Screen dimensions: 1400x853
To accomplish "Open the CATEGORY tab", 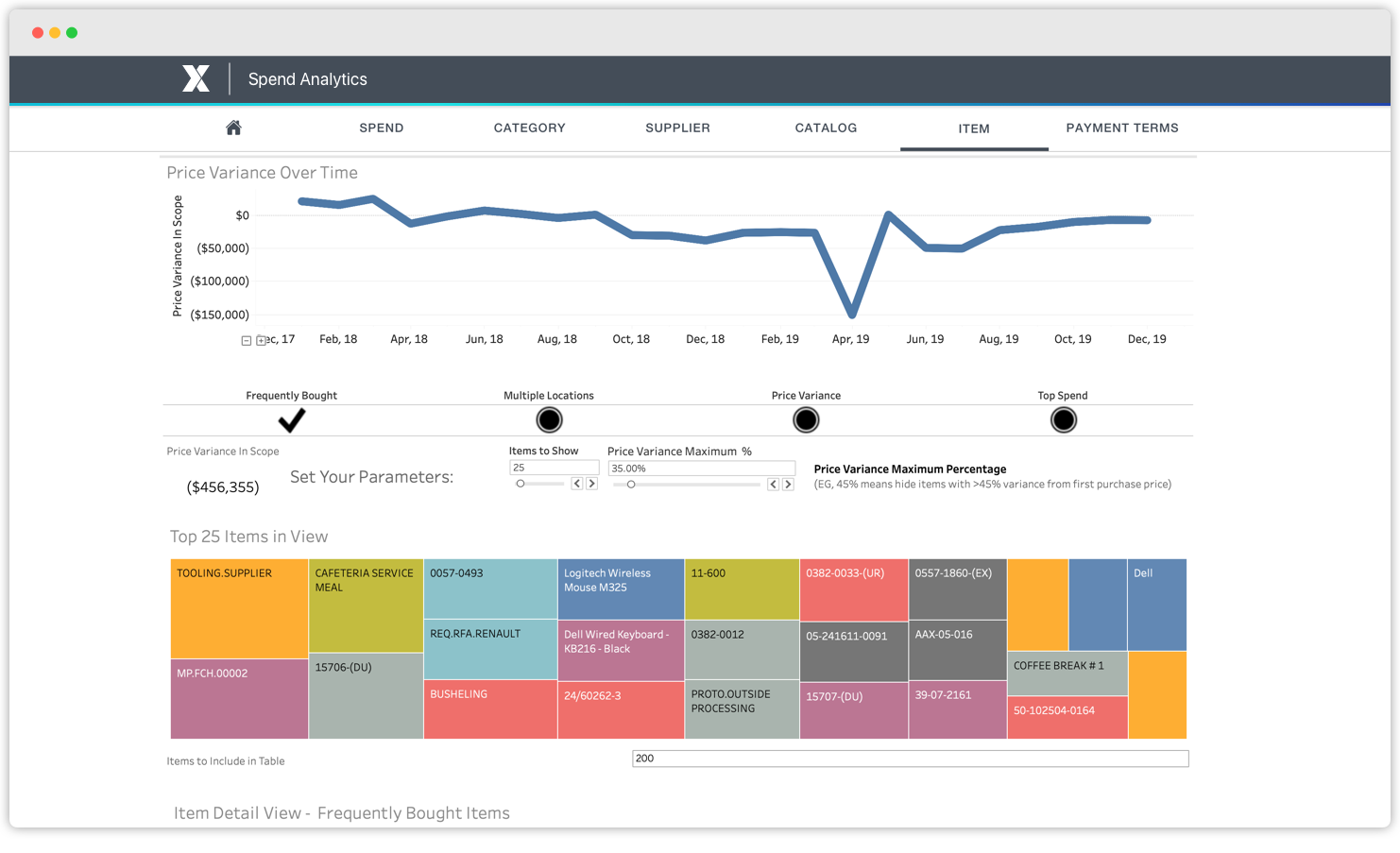I will tap(530, 128).
